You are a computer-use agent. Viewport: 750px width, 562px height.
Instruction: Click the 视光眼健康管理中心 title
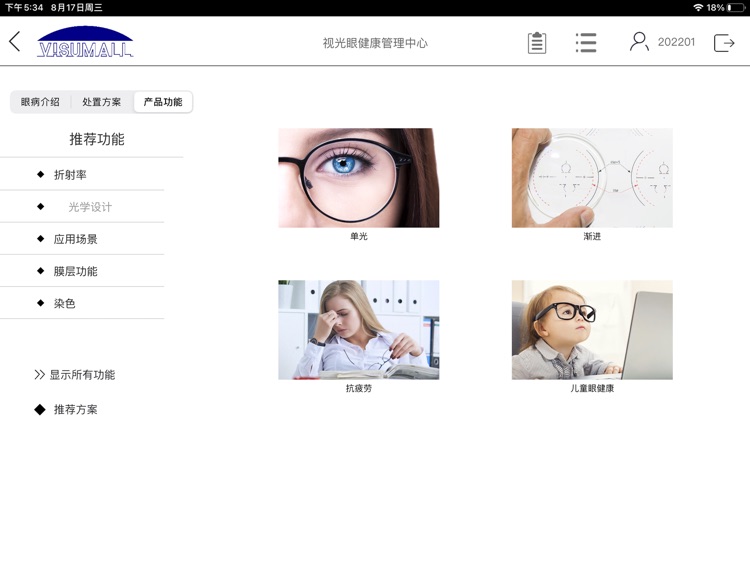[x=375, y=43]
